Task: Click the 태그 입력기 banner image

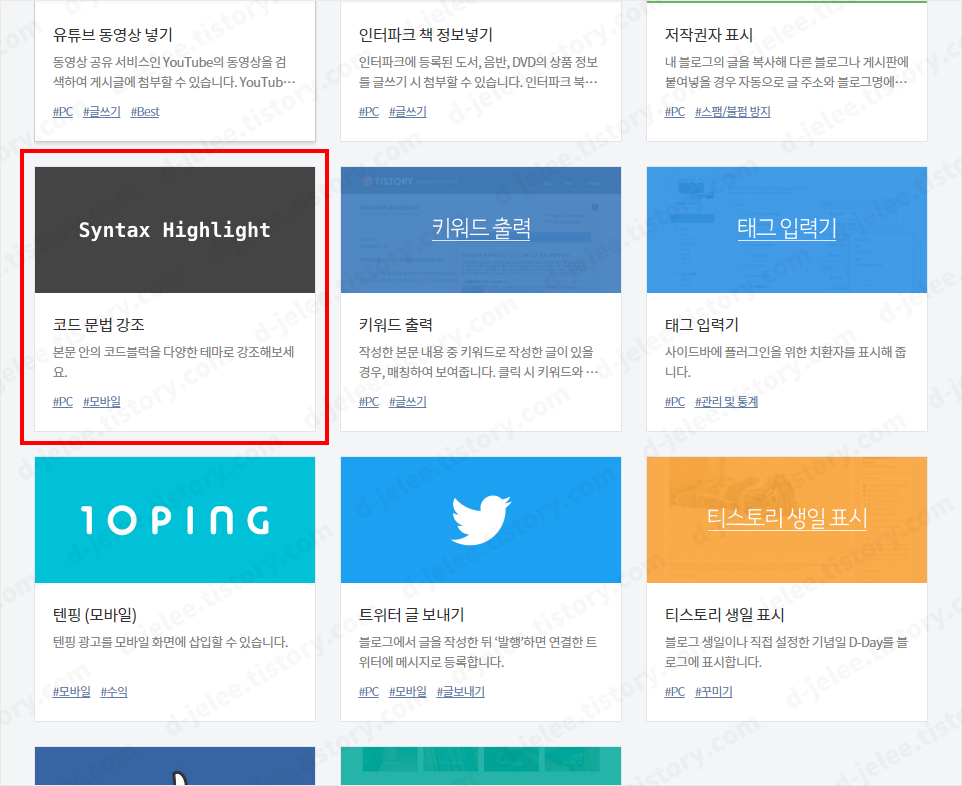Action: pos(786,229)
